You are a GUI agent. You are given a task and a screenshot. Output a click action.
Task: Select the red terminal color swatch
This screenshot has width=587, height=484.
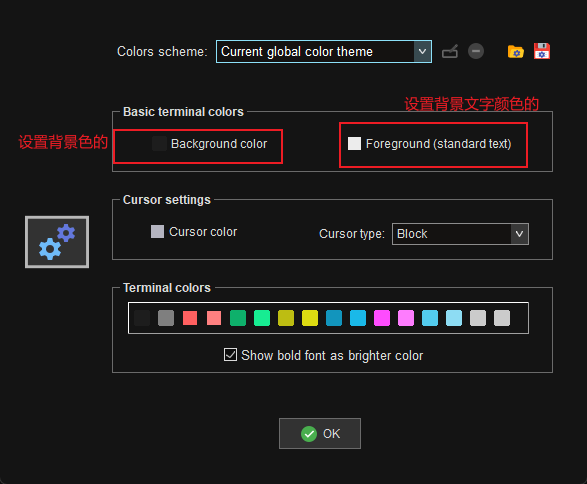pyautogui.click(x=190, y=318)
